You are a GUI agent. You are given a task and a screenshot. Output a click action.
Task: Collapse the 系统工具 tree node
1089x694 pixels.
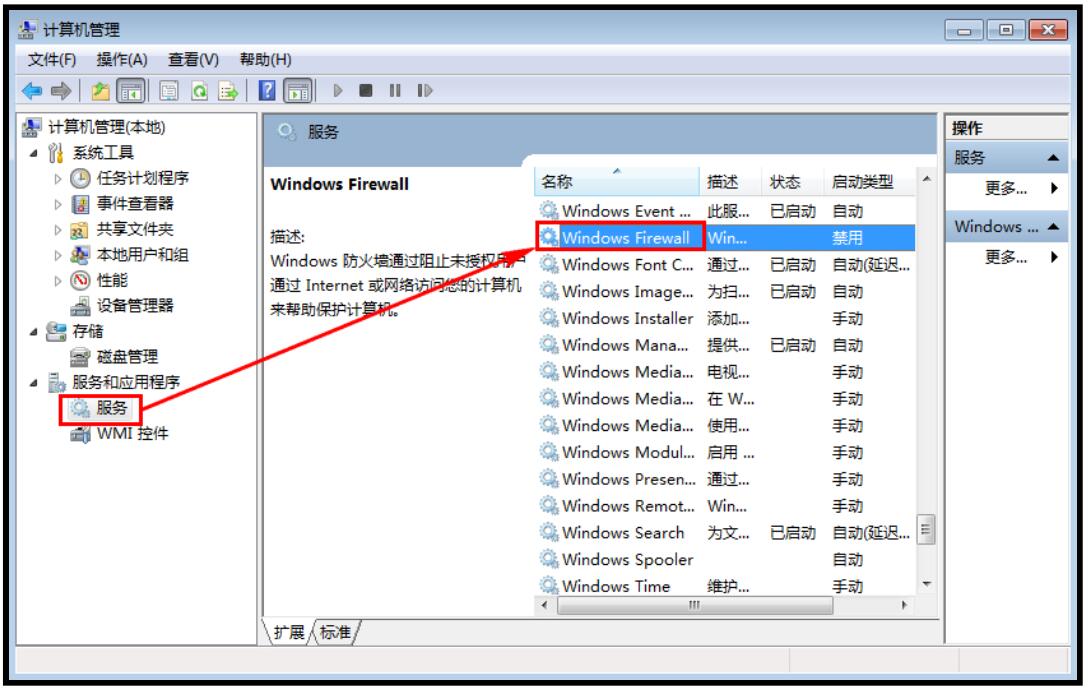33,153
